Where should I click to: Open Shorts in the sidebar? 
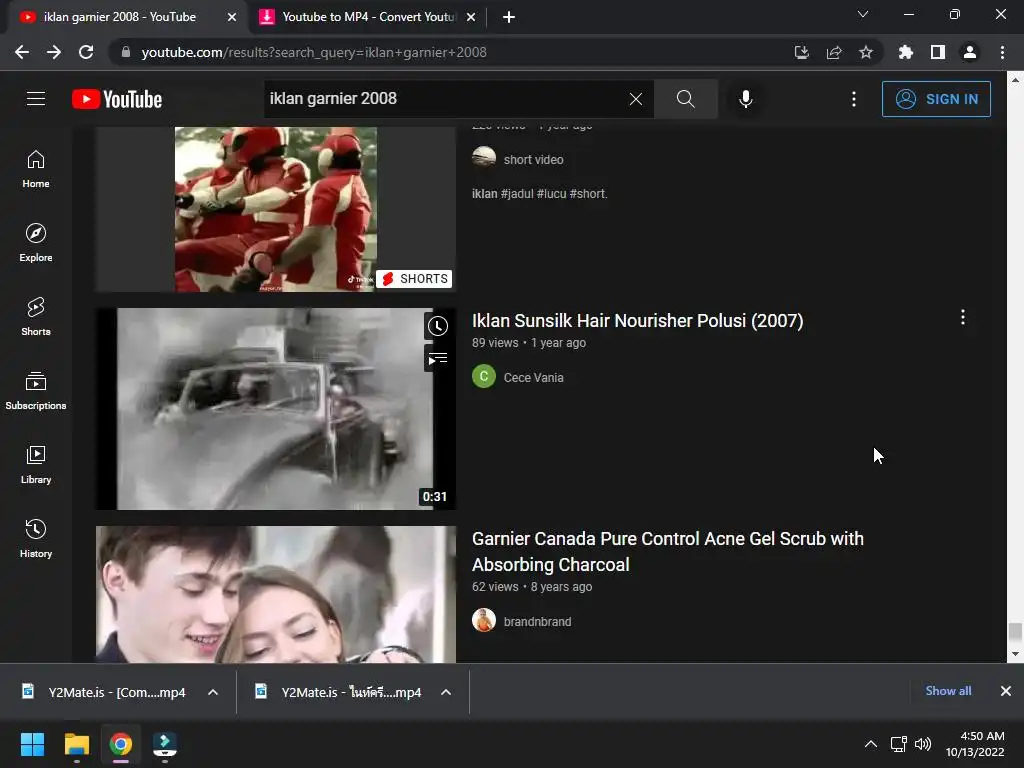[x=36, y=317]
